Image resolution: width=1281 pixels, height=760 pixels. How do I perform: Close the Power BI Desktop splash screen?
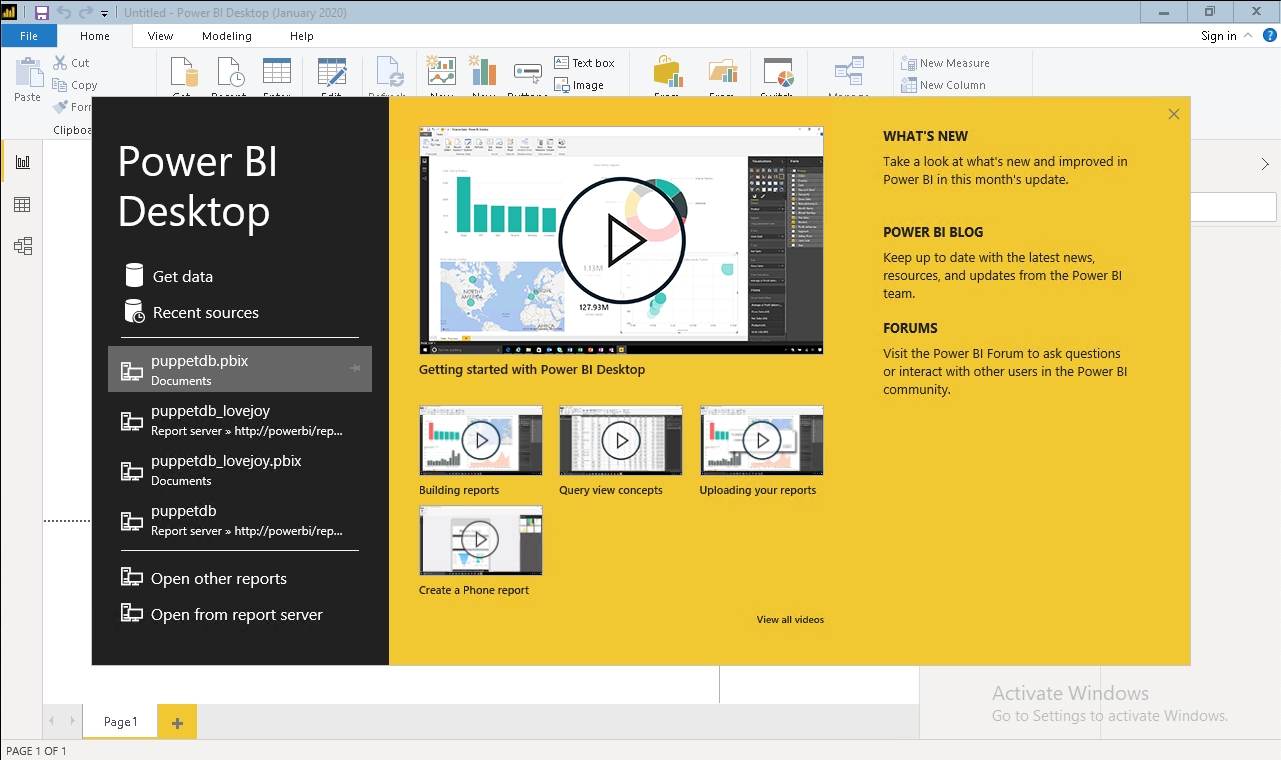[1174, 114]
